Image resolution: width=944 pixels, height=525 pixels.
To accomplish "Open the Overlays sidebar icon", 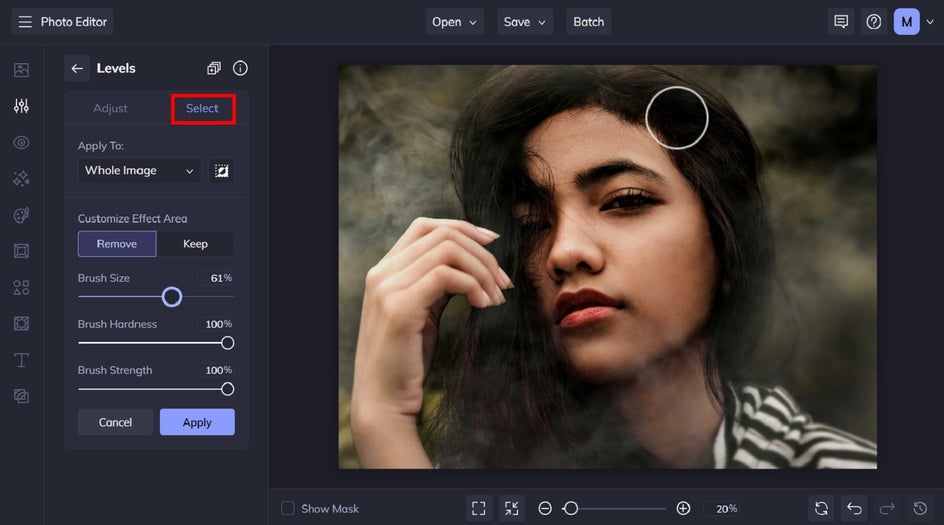I will click(21, 323).
